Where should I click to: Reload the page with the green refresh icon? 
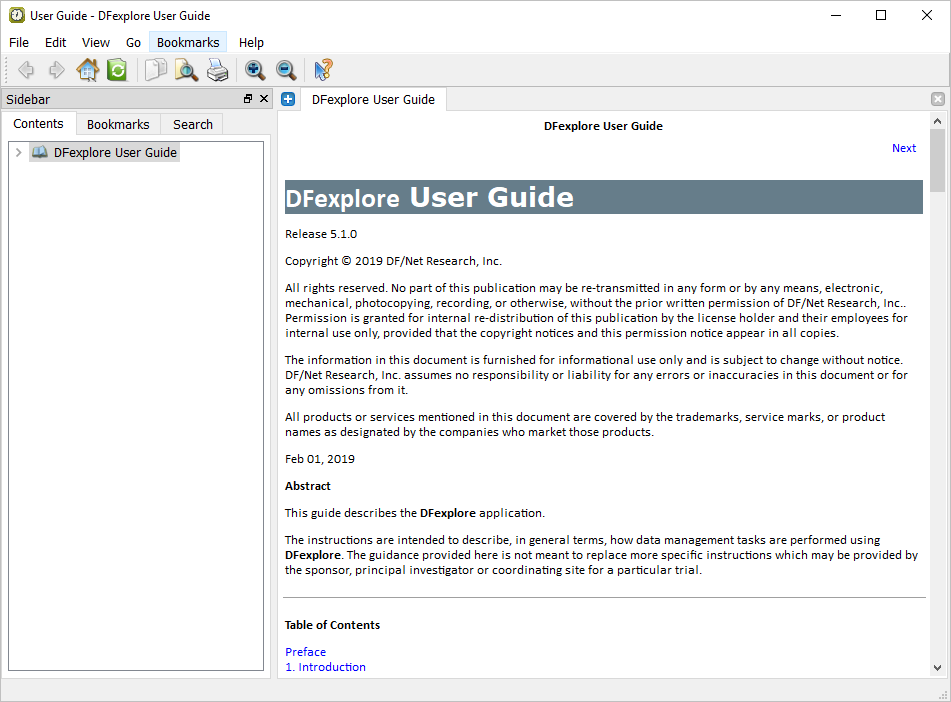point(117,70)
